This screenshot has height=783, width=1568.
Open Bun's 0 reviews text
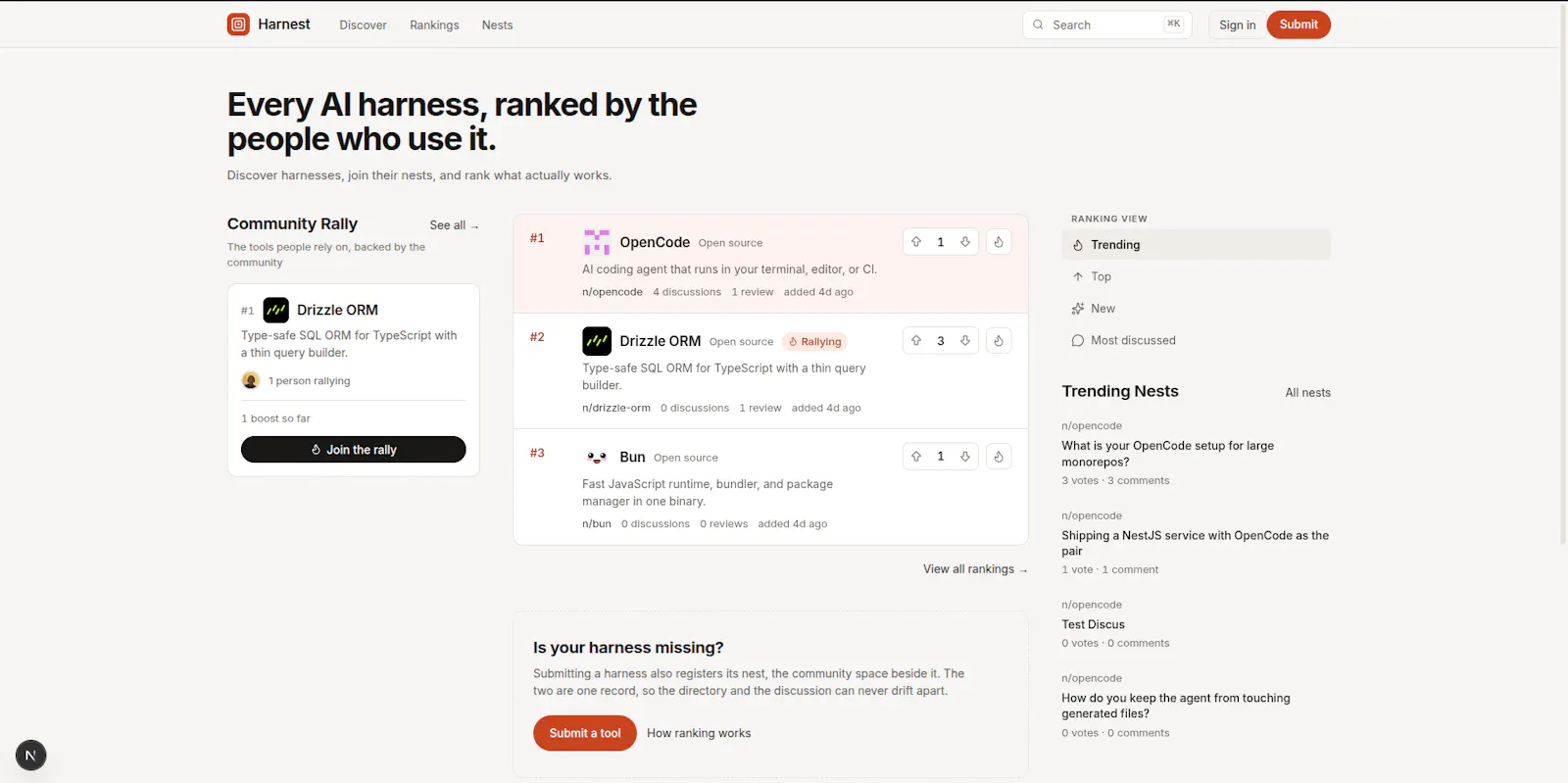[x=724, y=524]
